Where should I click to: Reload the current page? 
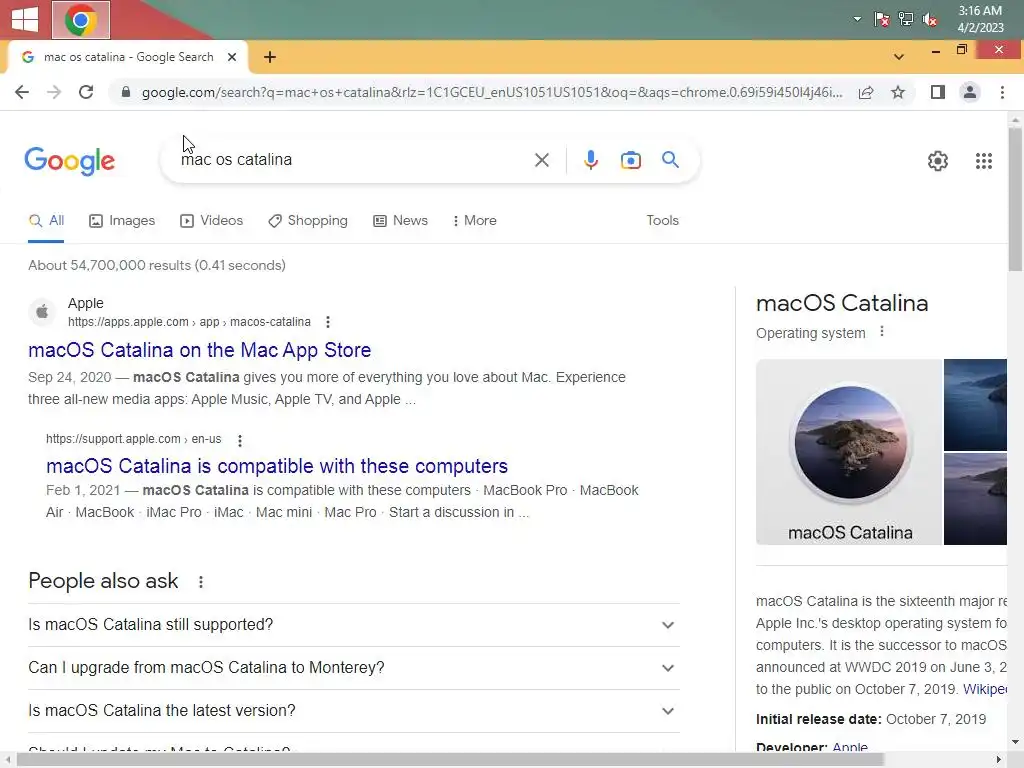(86, 92)
